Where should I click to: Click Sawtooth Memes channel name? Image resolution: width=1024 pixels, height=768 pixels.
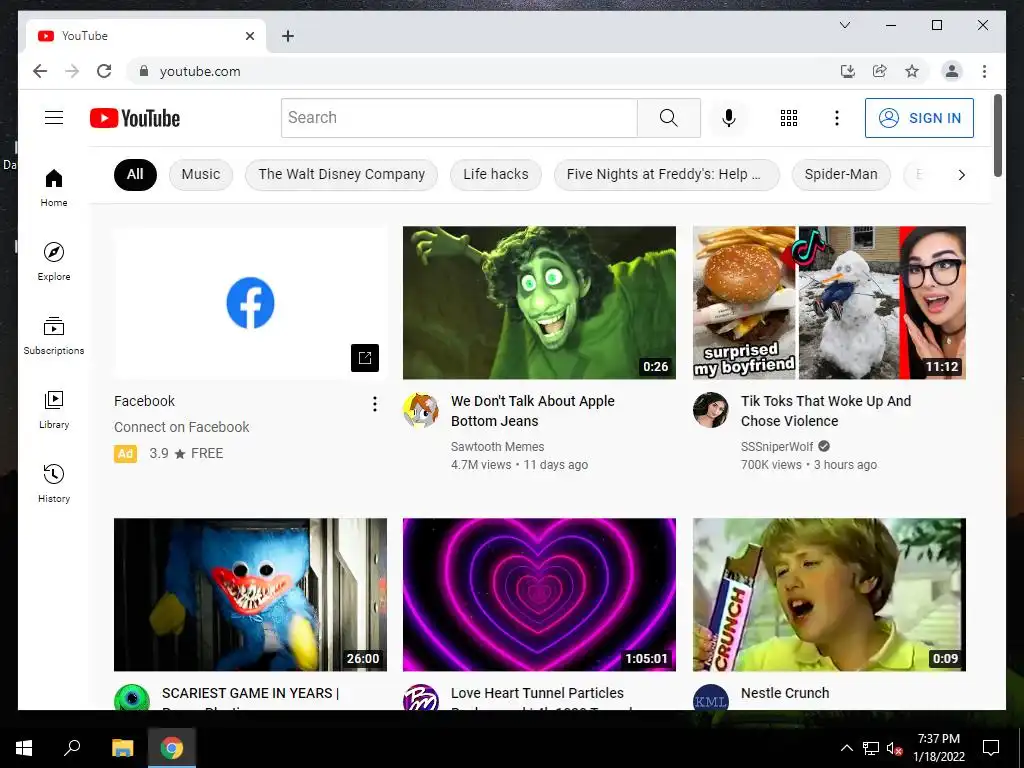point(497,447)
